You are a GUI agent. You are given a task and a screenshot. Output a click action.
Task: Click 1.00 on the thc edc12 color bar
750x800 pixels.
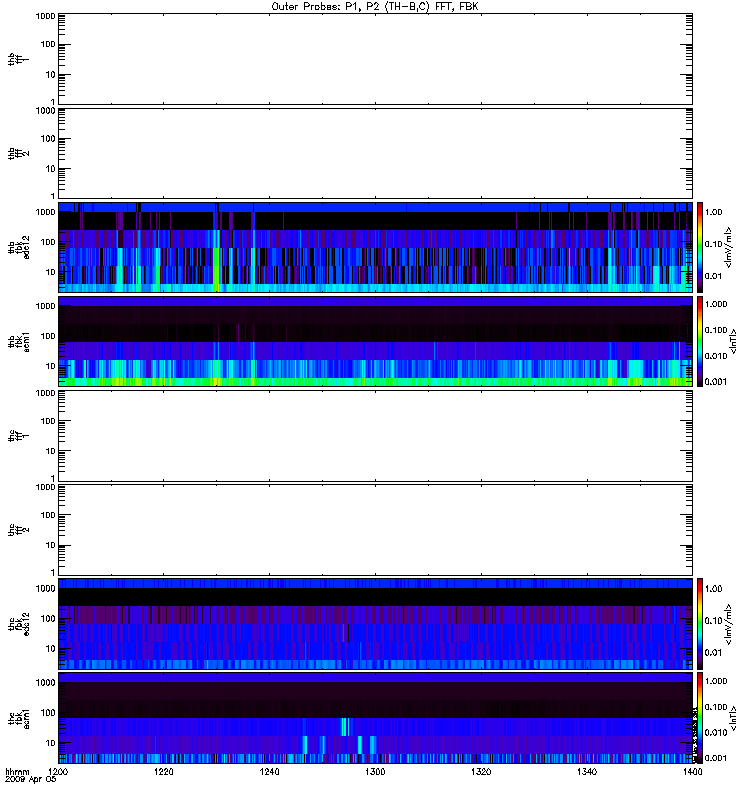(x=714, y=589)
